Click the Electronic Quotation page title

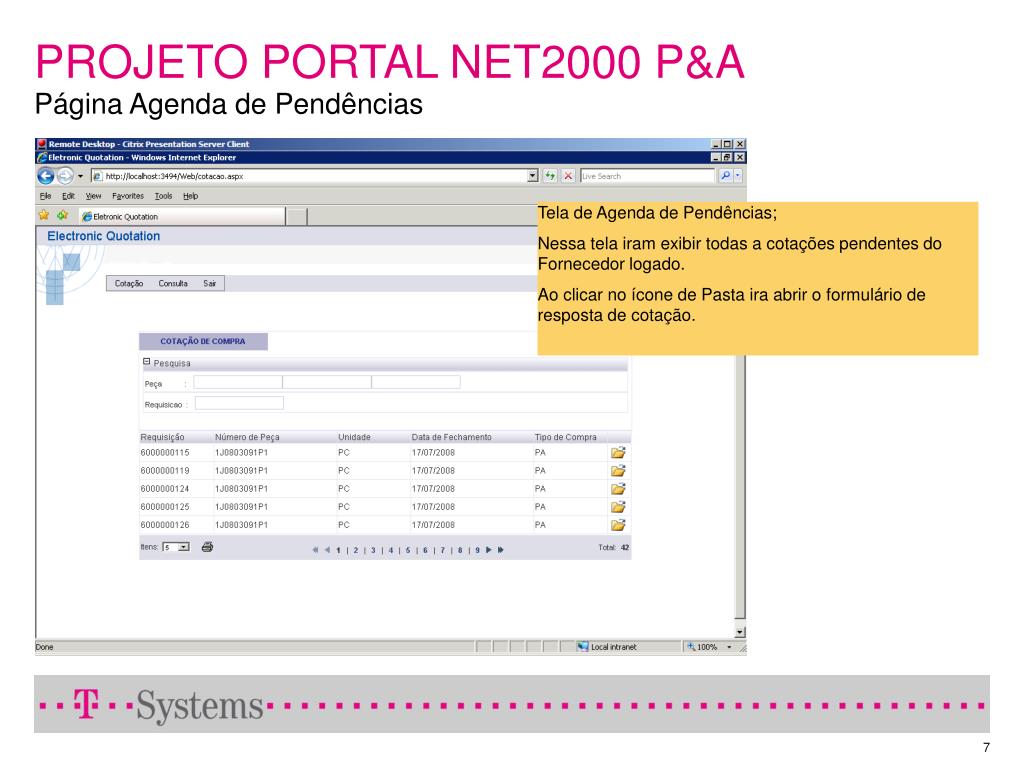(x=103, y=236)
